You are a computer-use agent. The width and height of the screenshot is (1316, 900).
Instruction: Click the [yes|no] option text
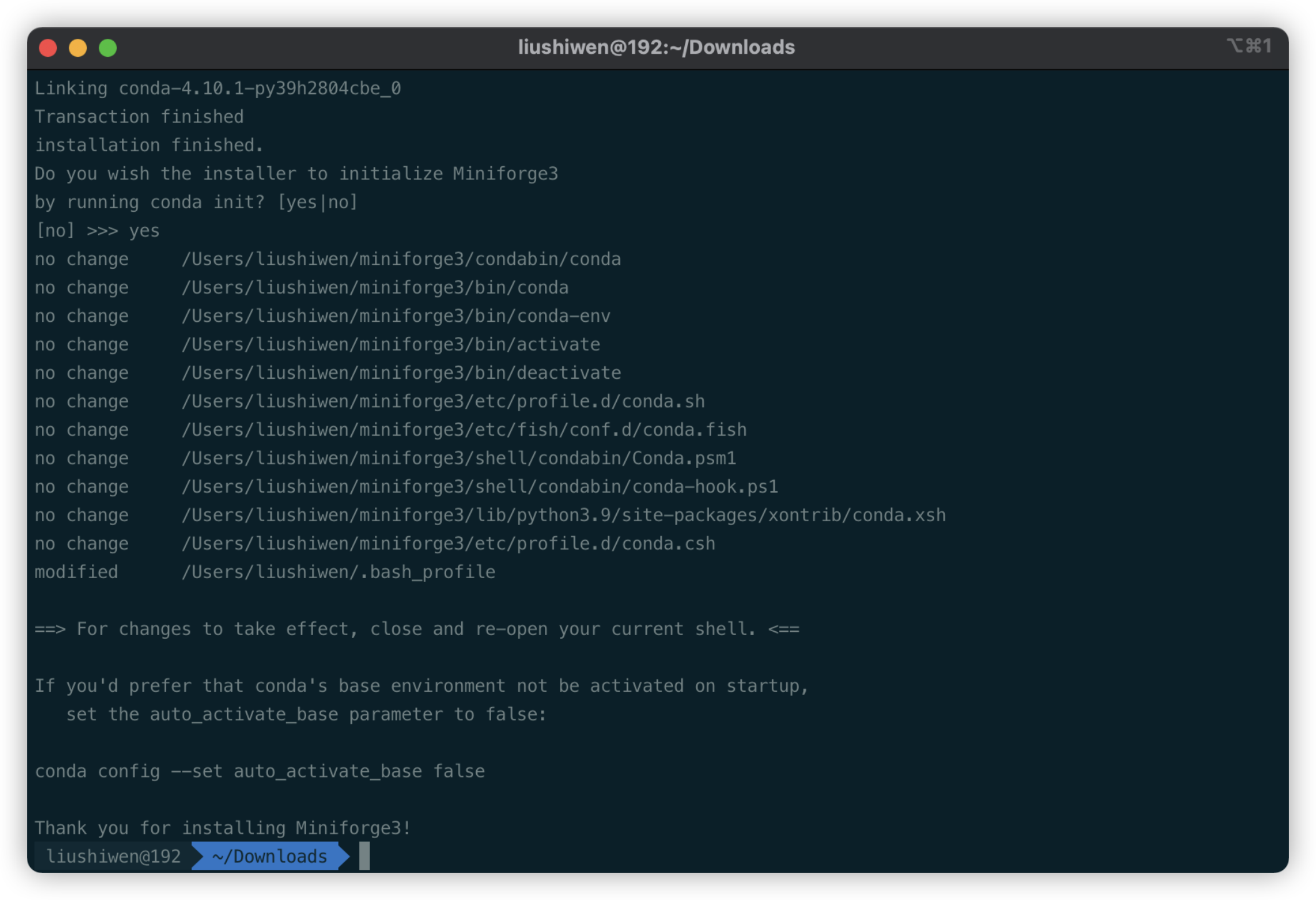[x=317, y=202]
